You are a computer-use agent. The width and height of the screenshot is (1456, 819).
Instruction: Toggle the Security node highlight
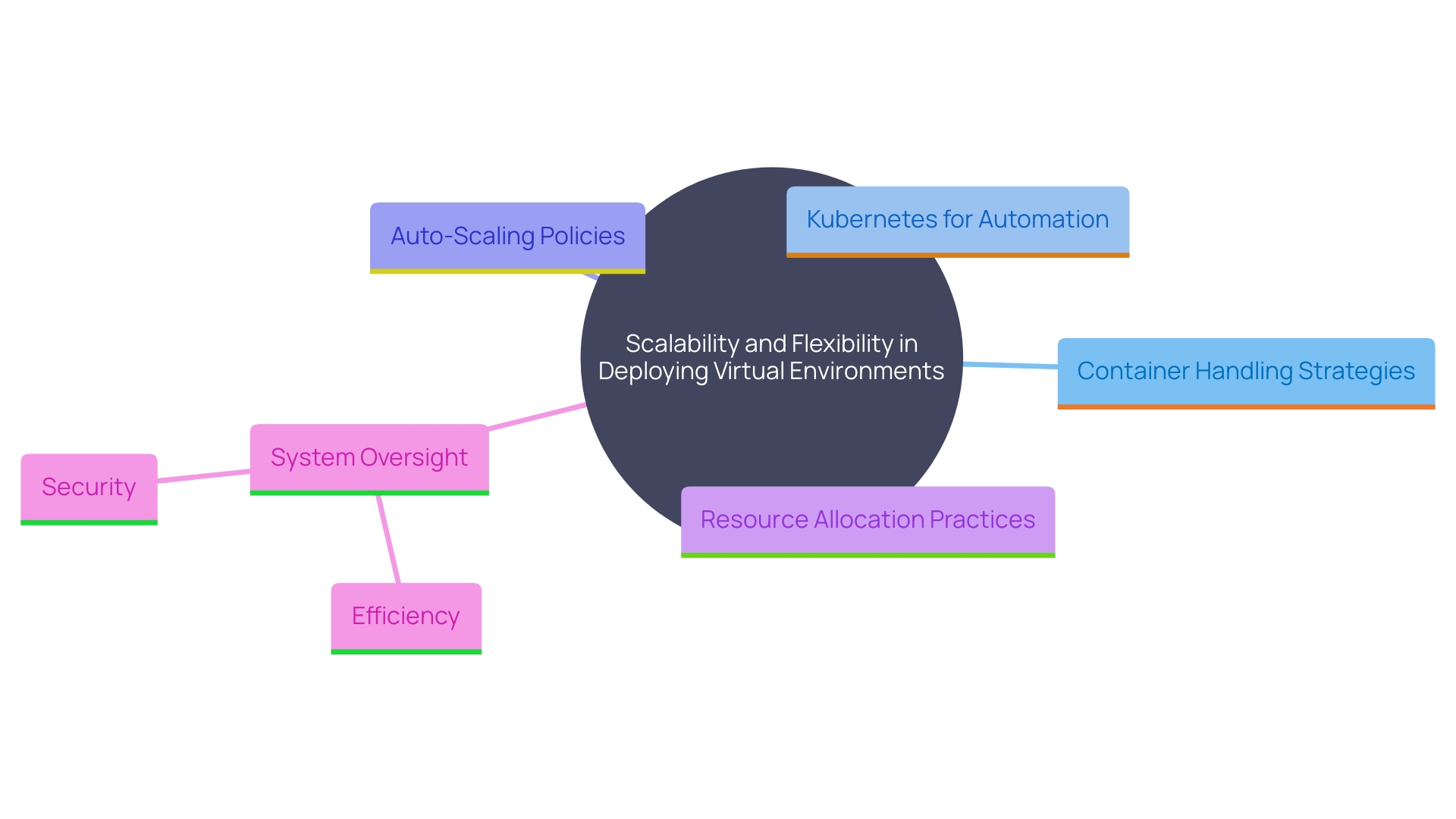(x=89, y=487)
